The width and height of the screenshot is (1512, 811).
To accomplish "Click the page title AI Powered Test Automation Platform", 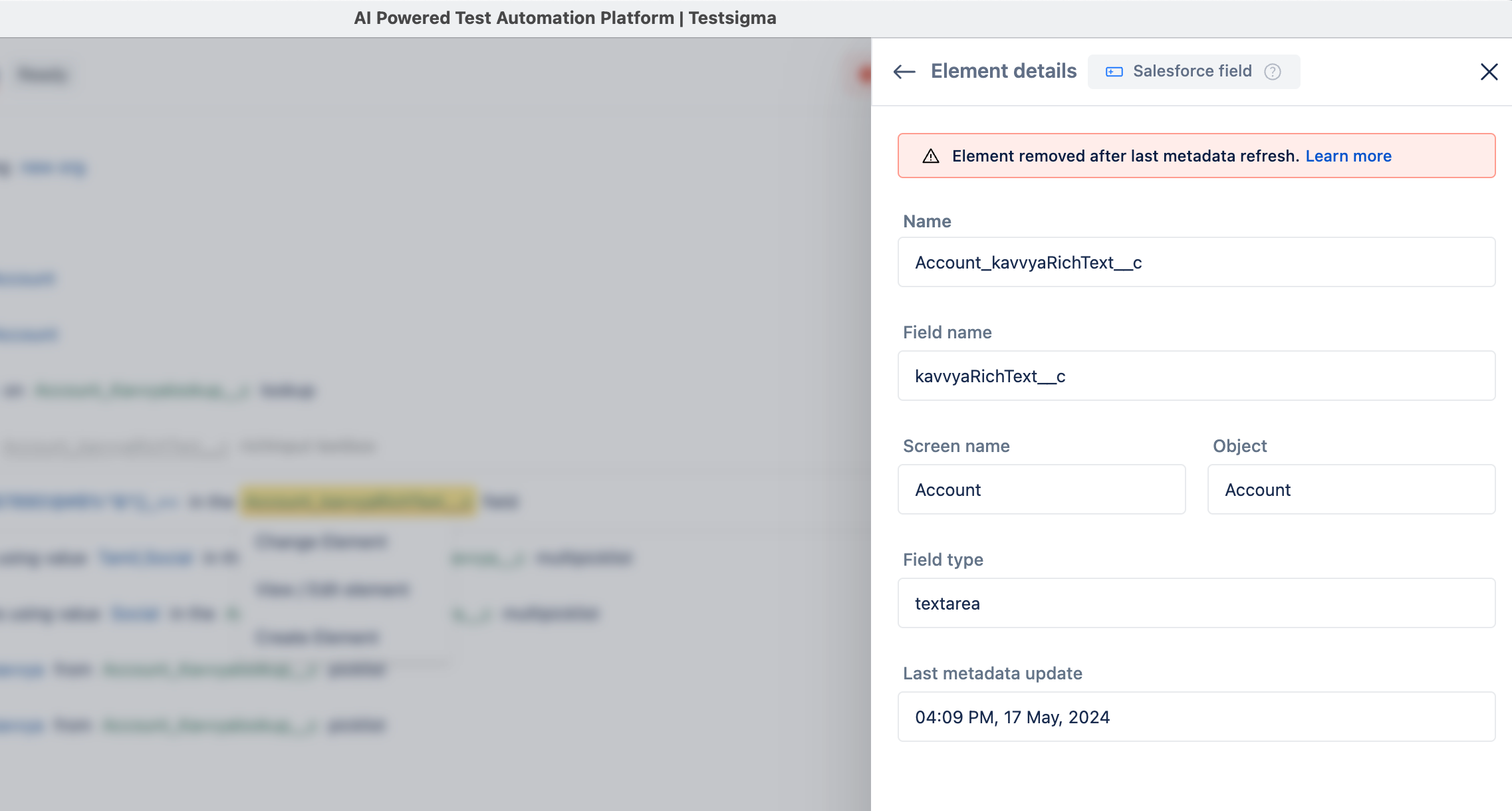I will pyautogui.click(x=565, y=18).
